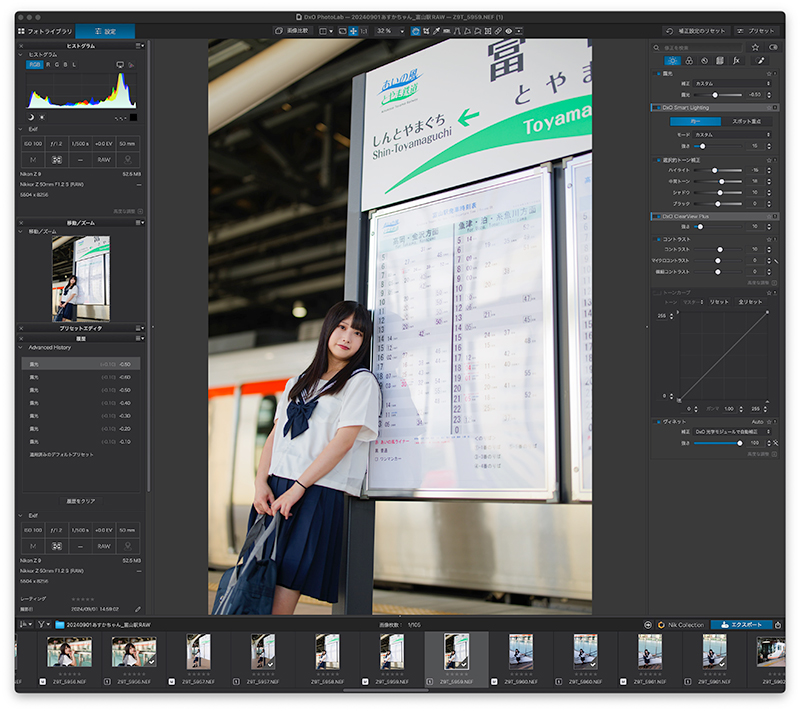
Task: Click the エクスポート export button
Action: click(741, 624)
